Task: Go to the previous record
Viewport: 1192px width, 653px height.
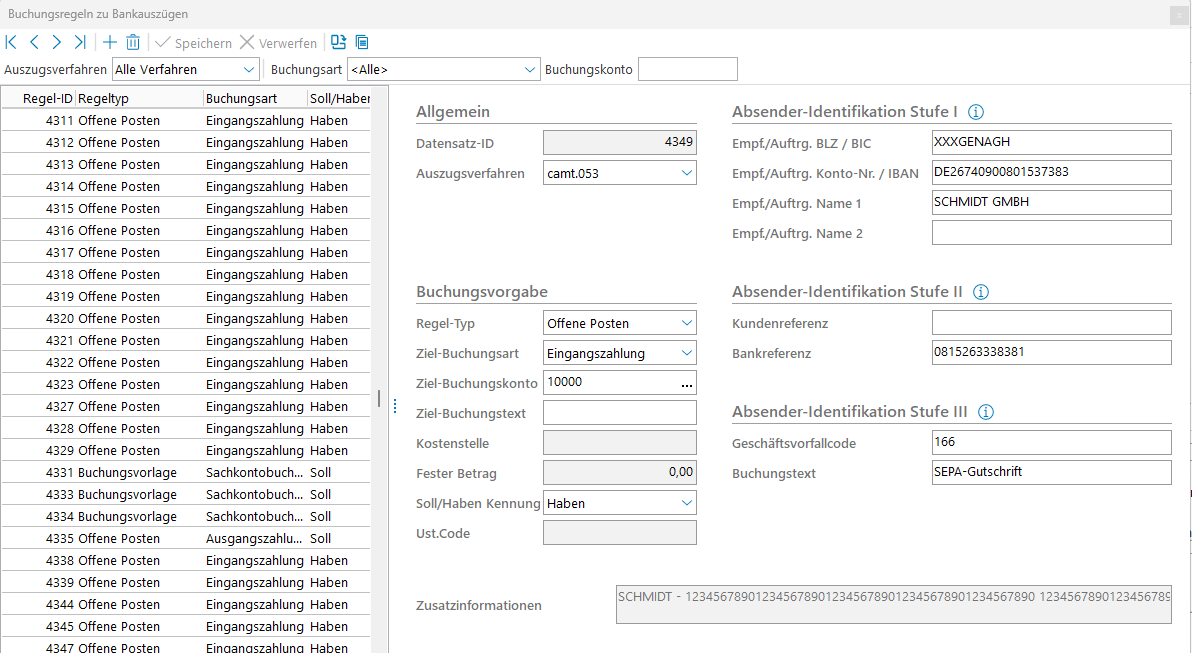Action: pos(34,43)
